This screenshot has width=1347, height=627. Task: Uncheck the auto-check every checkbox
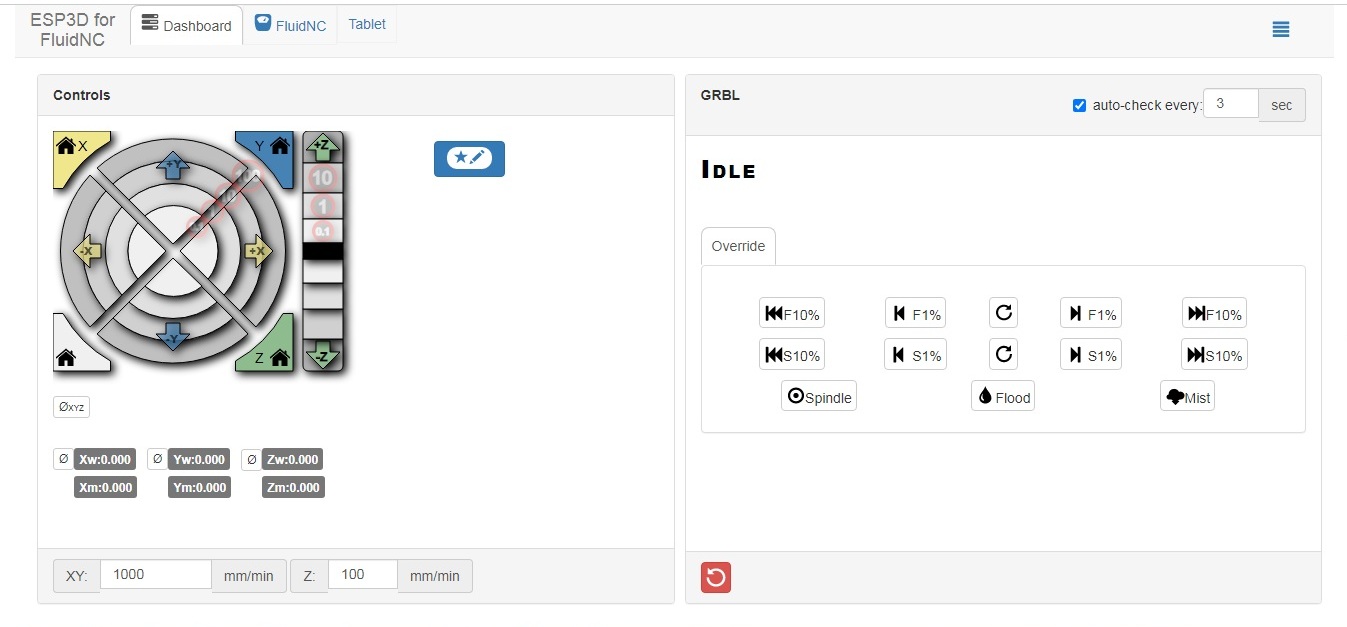tap(1079, 105)
